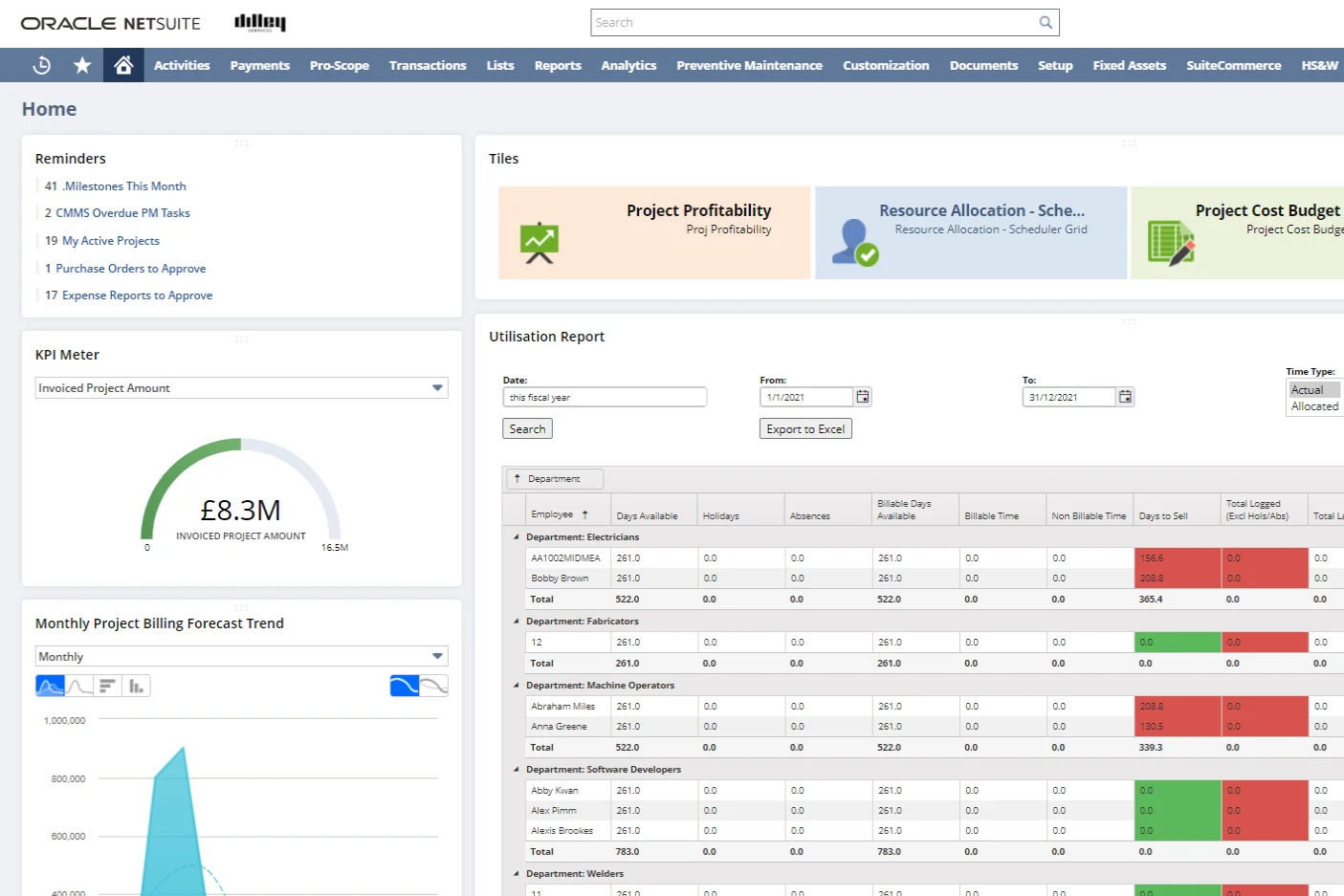
Task: Collapse the Department: Welders group
Action: (x=517, y=874)
